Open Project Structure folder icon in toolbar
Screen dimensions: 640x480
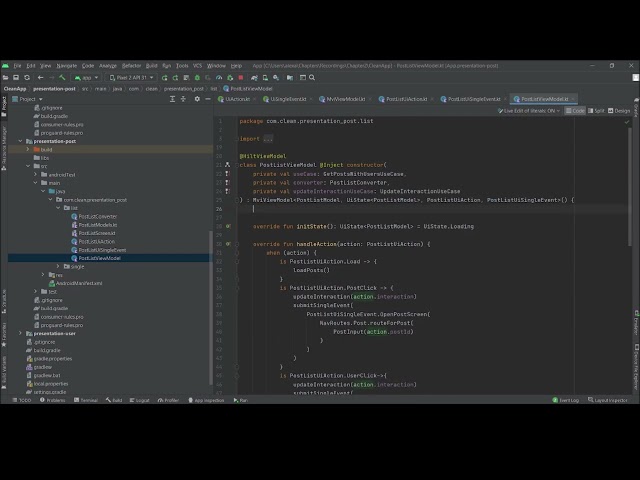(290, 78)
